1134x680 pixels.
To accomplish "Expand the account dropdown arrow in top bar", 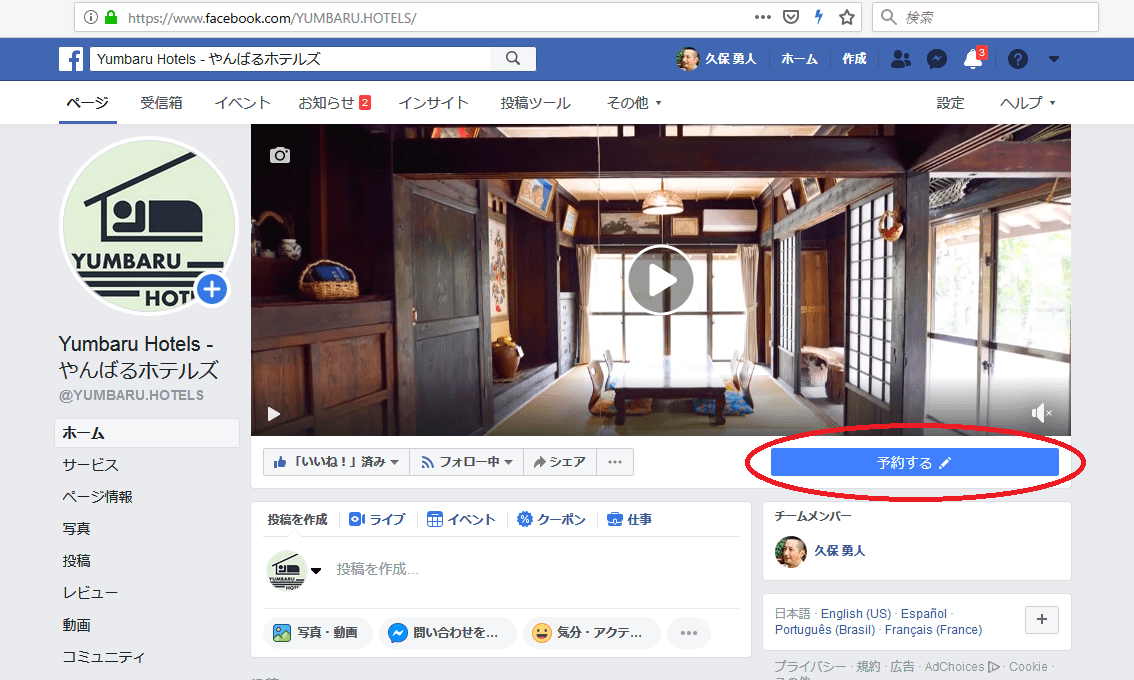I will (1054, 59).
